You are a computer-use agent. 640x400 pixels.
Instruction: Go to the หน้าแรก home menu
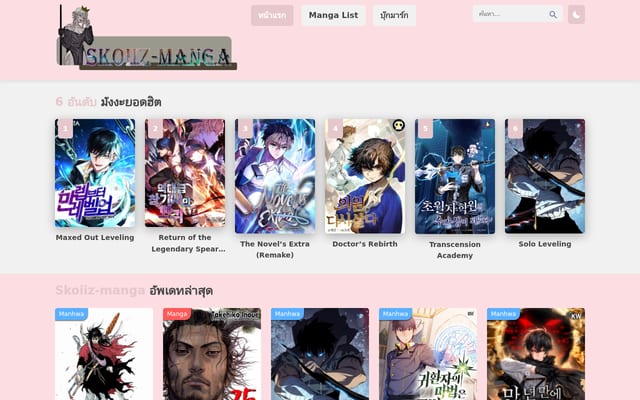[272, 16]
